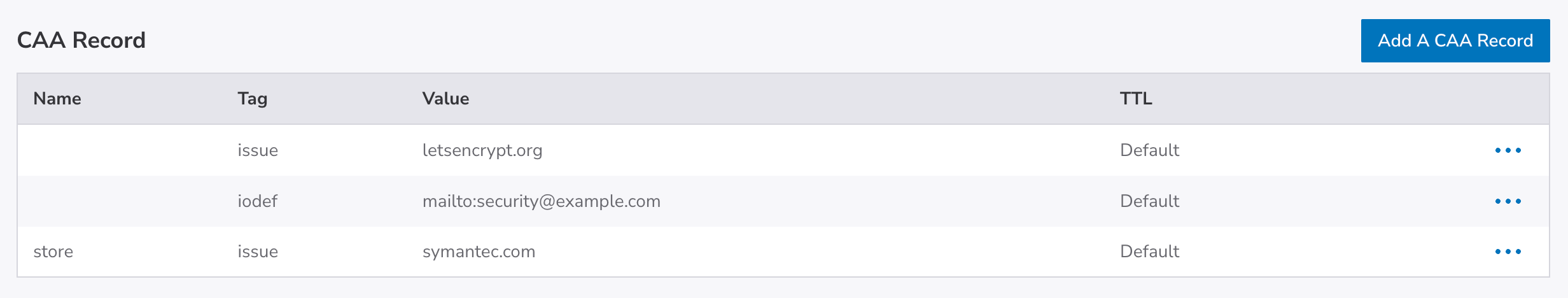Viewport: 1568px width, 298px height.
Task: Click the store name cell
Action: click(53, 252)
